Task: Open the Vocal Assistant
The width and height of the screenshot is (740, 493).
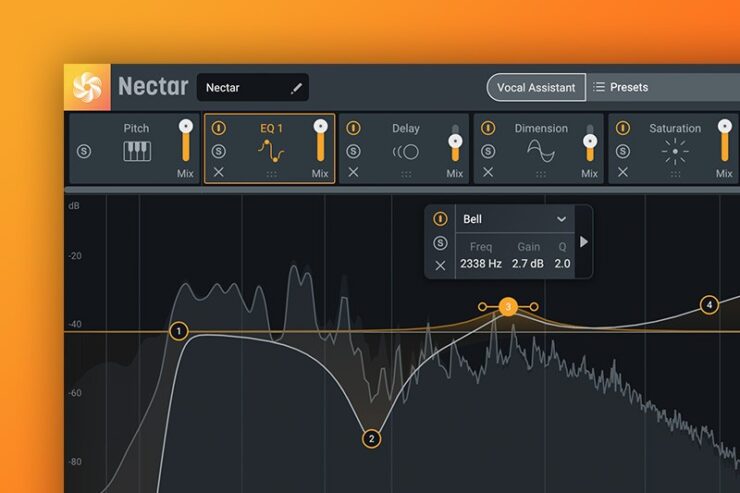Action: pos(536,87)
